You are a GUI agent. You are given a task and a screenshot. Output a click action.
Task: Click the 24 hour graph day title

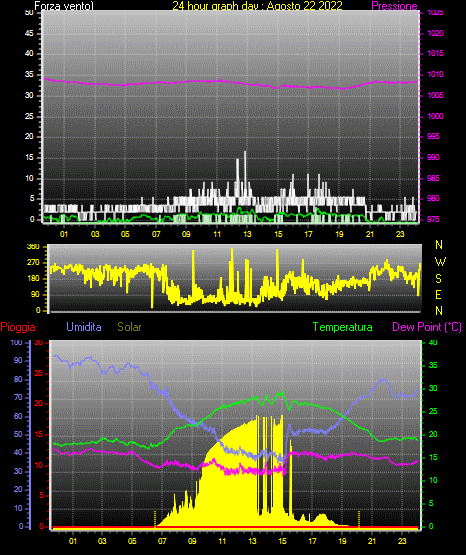point(257,6)
